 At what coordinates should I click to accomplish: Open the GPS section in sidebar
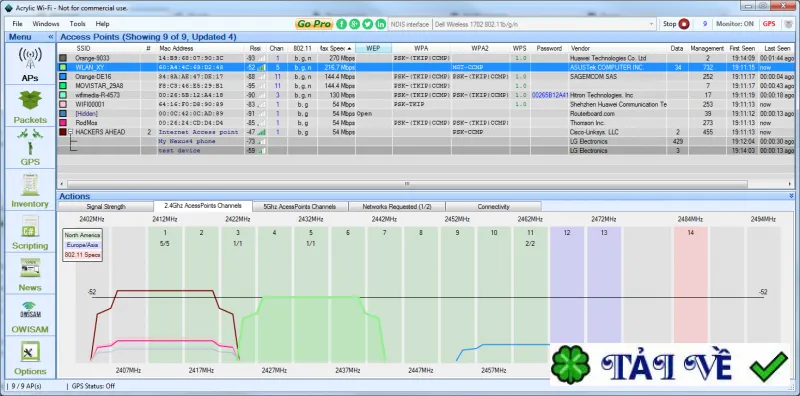[x=30, y=148]
